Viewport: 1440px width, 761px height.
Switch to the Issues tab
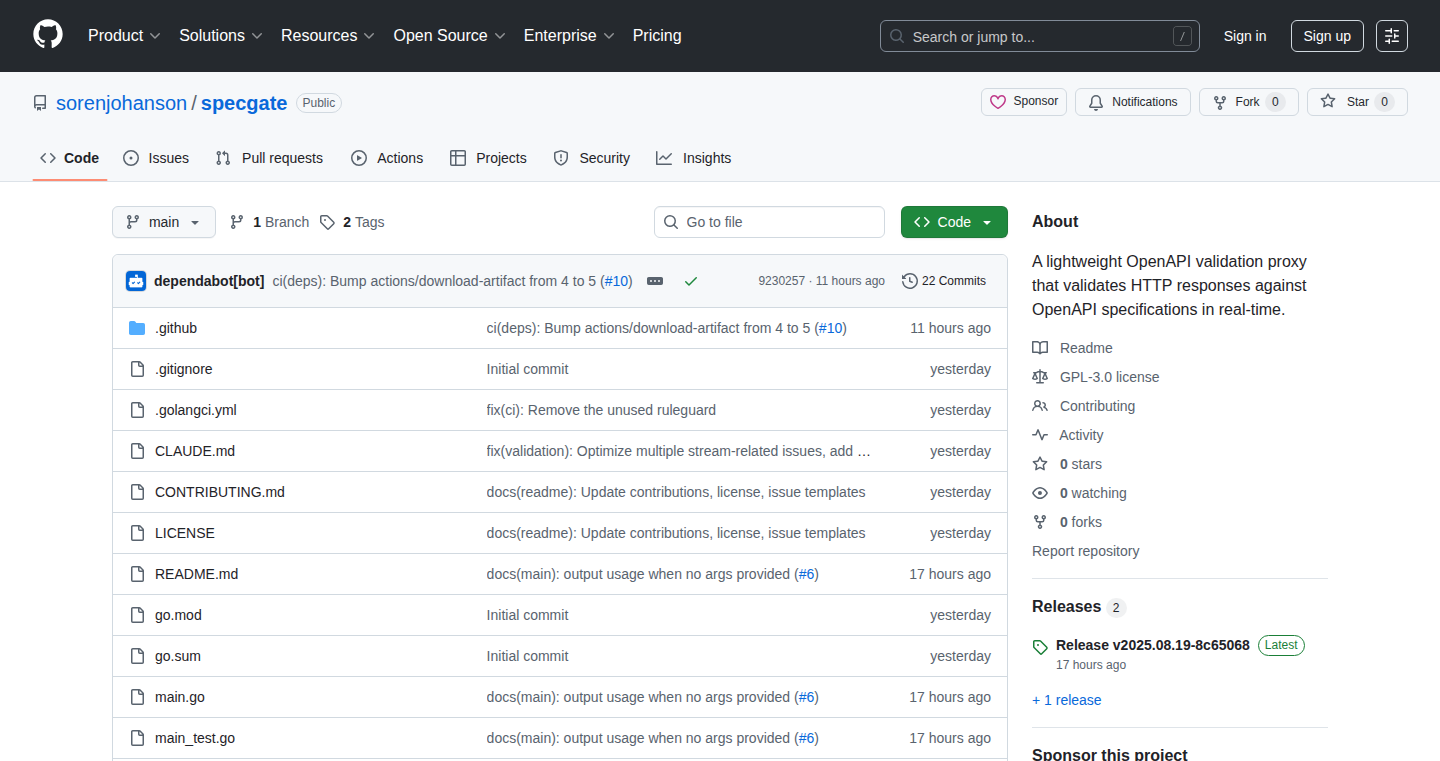pos(156,158)
